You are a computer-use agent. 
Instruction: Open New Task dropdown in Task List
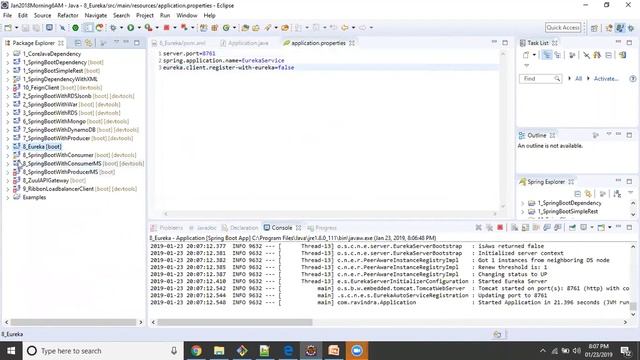click(534, 55)
